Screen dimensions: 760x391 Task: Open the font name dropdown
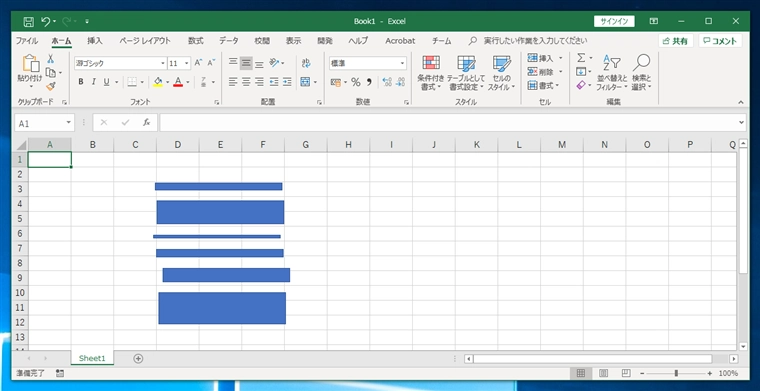coord(163,63)
